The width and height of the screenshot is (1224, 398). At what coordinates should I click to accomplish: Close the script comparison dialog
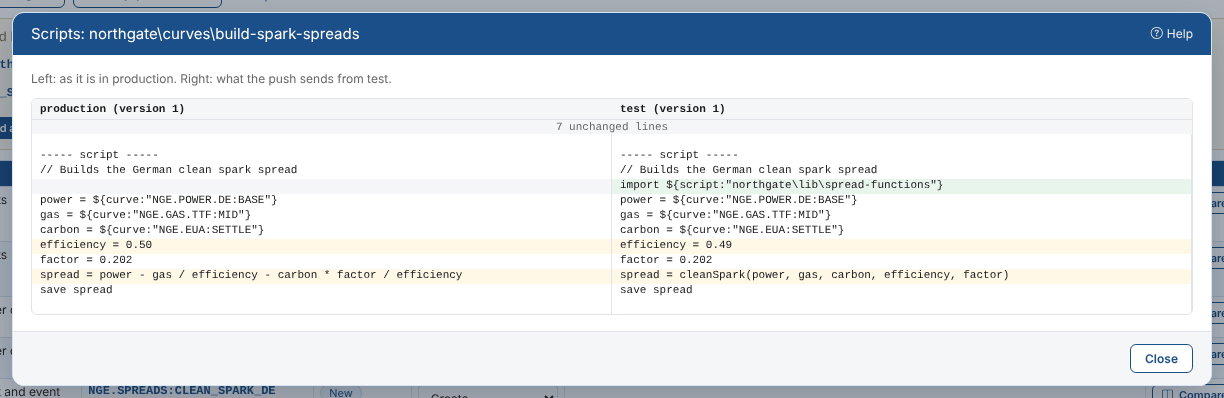(x=1161, y=359)
